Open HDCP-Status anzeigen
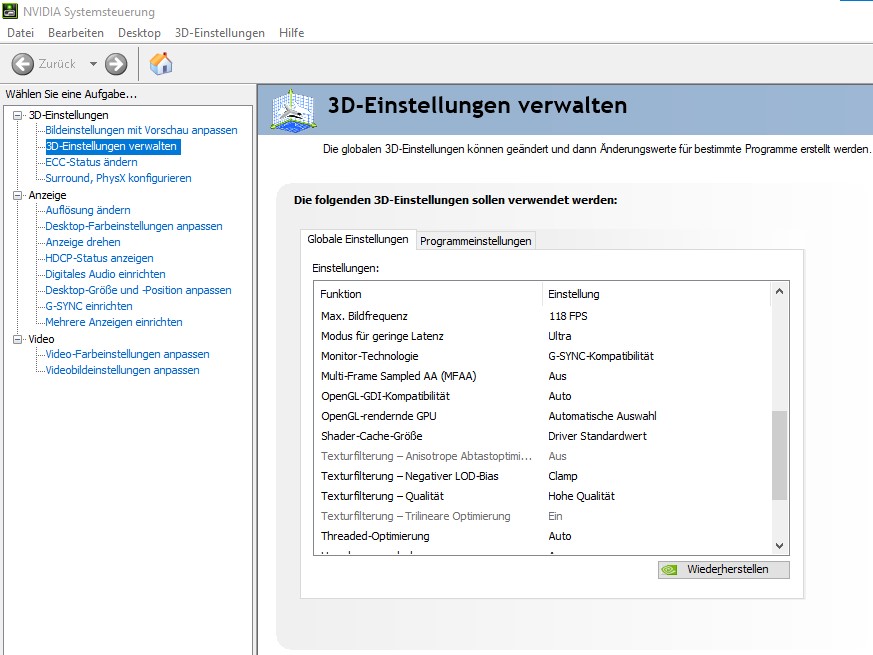The height and width of the screenshot is (655, 873). [x=99, y=258]
